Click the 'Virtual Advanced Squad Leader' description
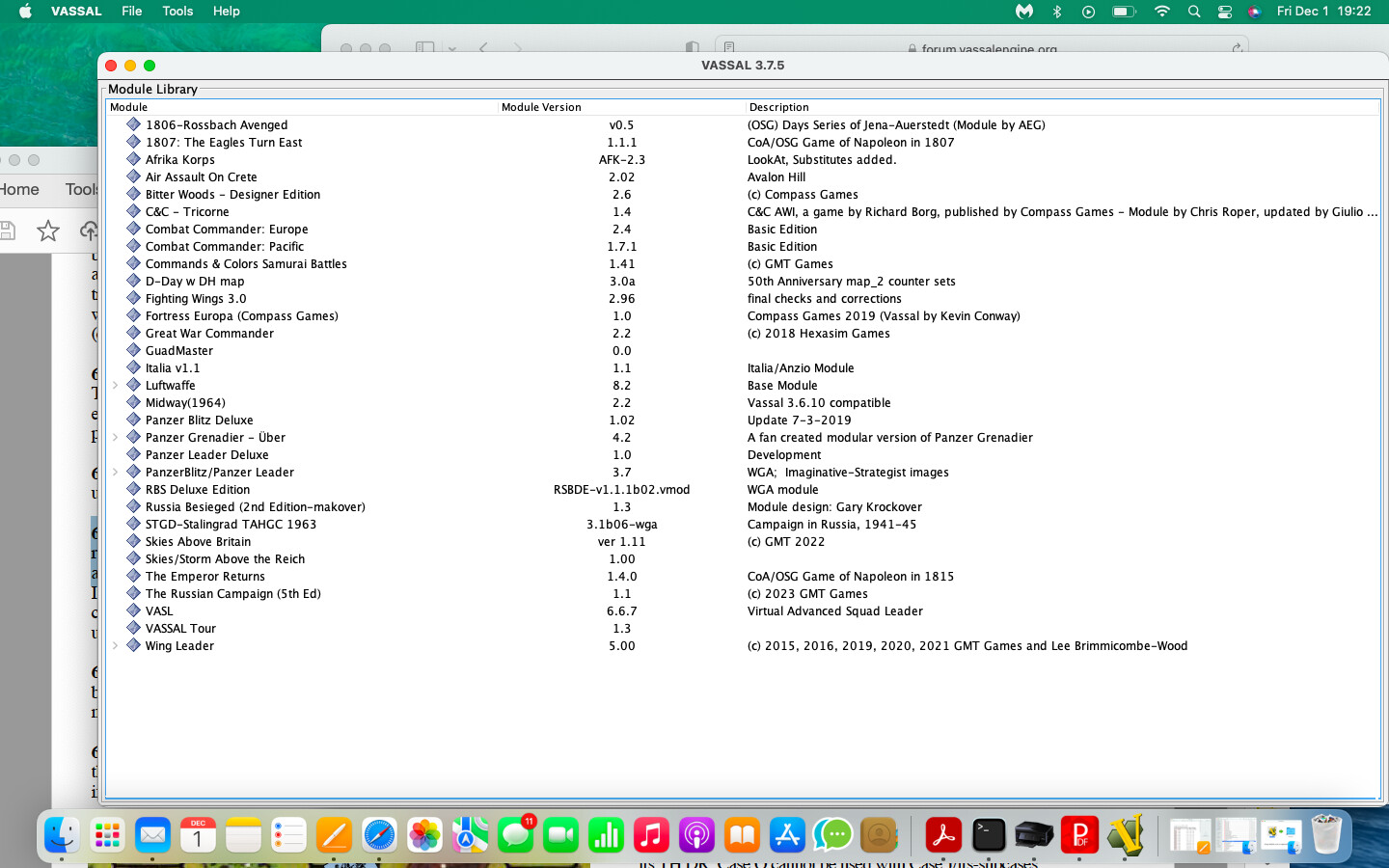Image resolution: width=1389 pixels, height=868 pixels. 835,610
